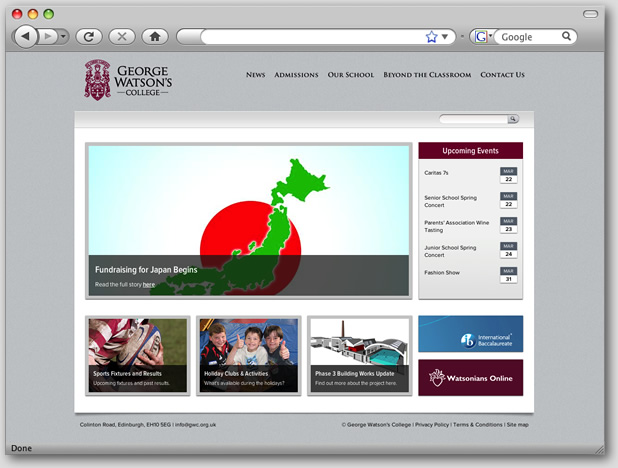This screenshot has height=468, width=618.
Task: Click the International Baccalaureate banner
Action: pyautogui.click(x=470, y=334)
